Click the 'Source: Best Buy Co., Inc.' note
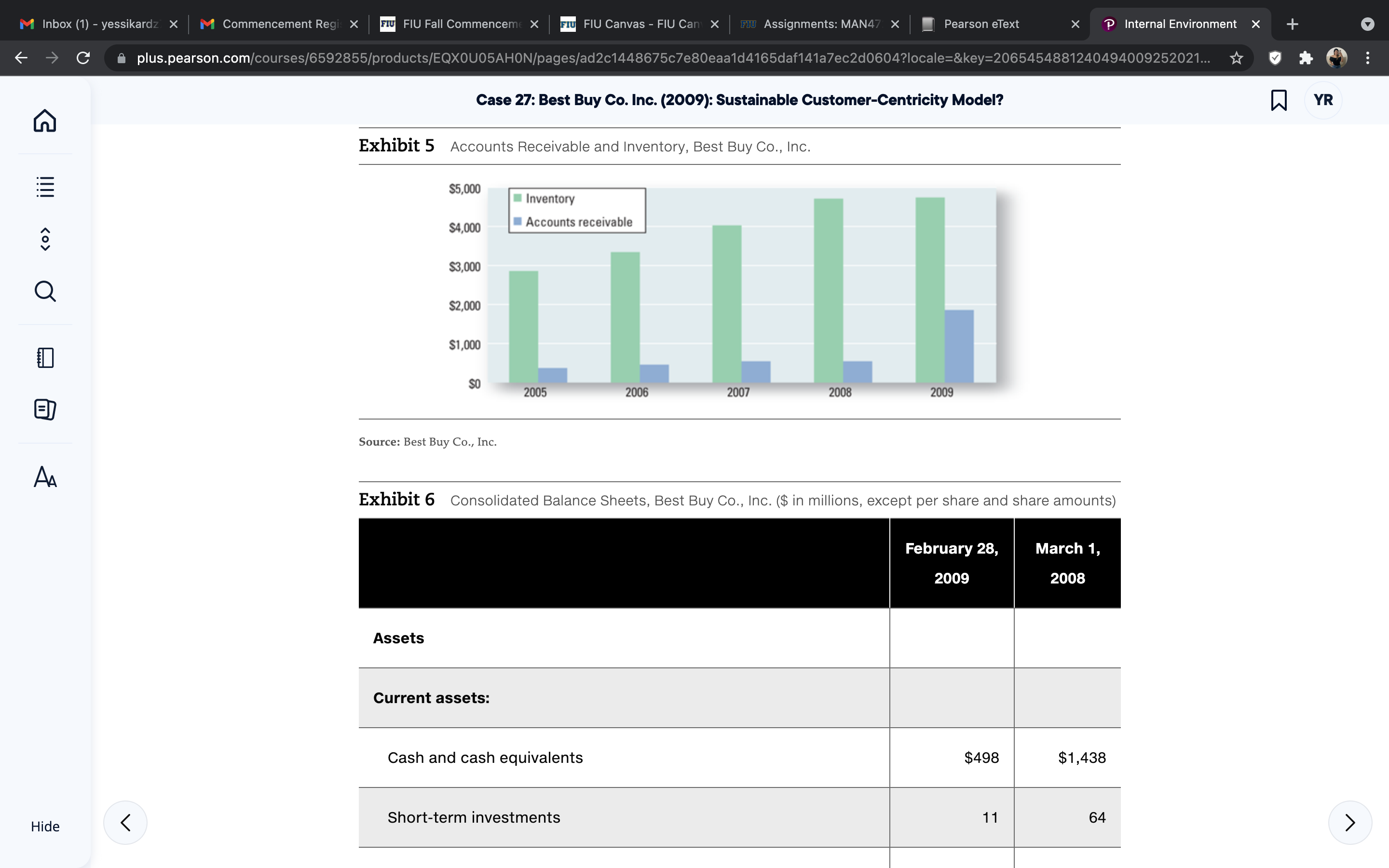 pyautogui.click(x=428, y=441)
